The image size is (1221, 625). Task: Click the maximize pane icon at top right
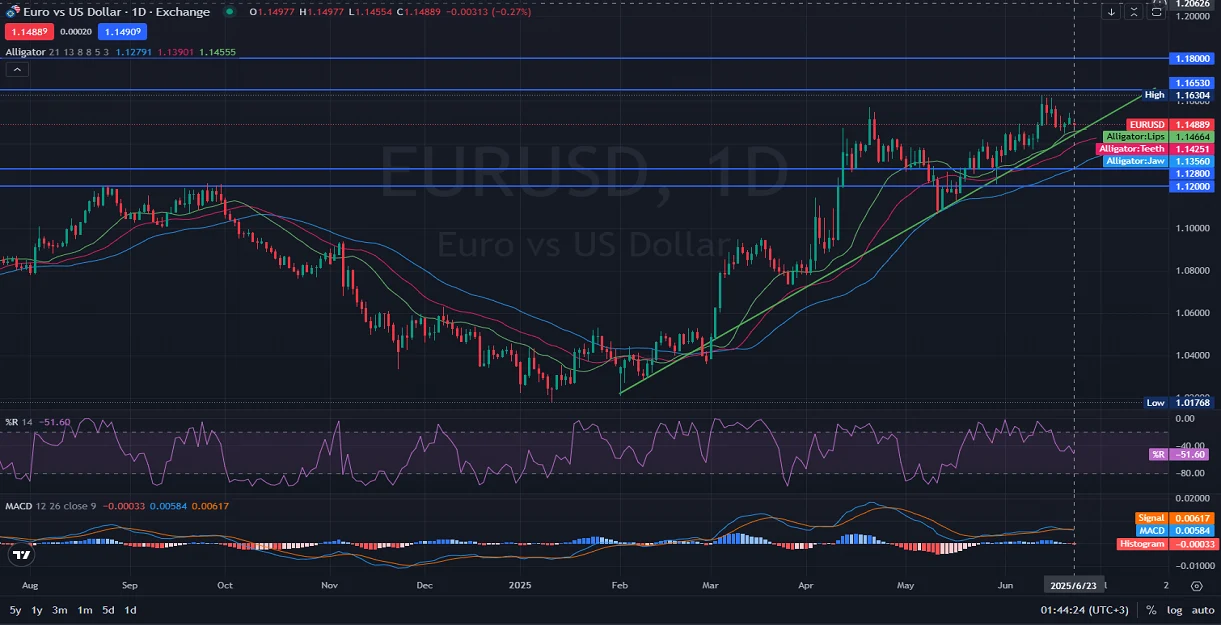1157,12
